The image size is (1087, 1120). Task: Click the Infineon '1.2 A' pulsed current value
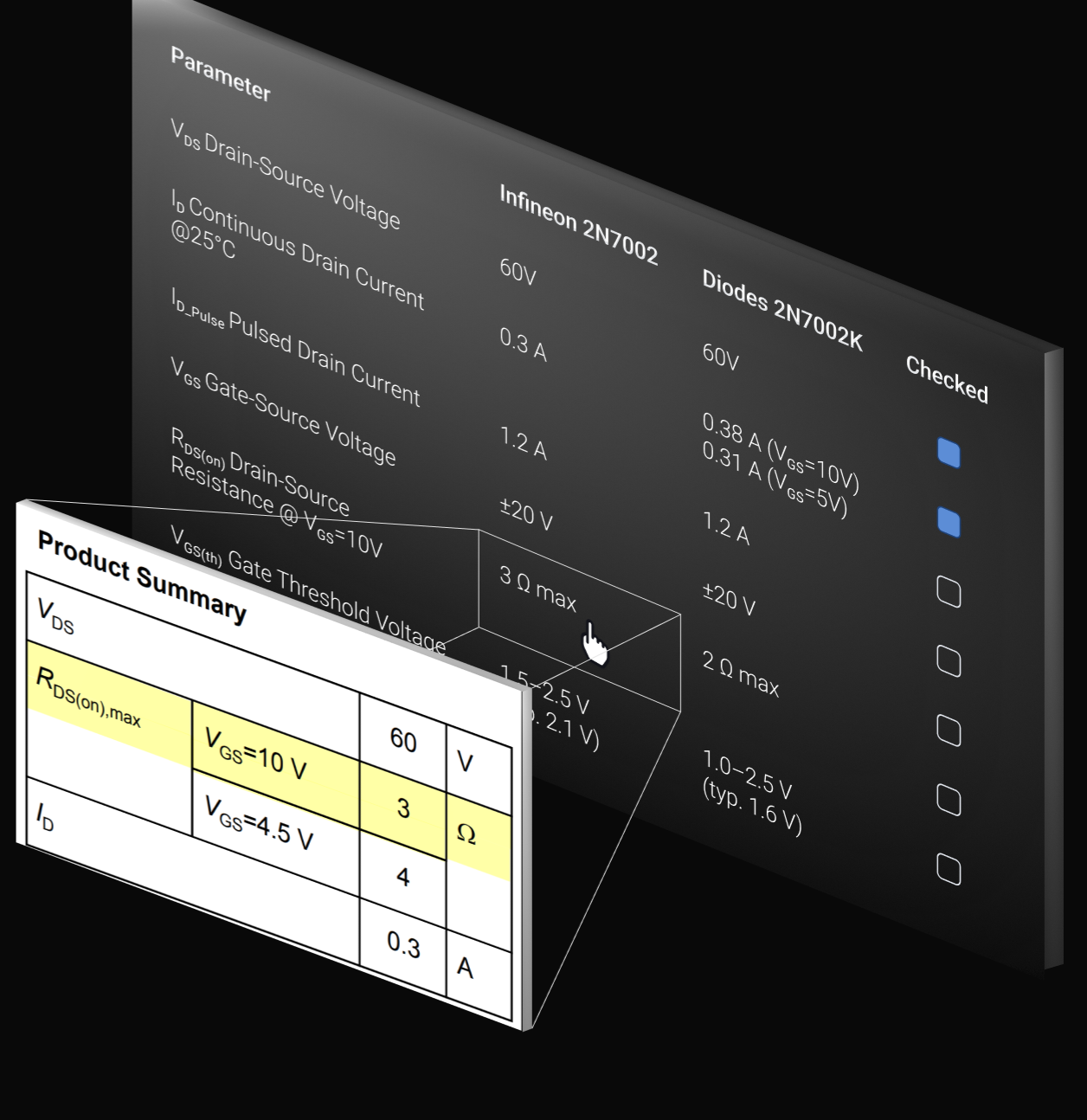click(x=523, y=442)
